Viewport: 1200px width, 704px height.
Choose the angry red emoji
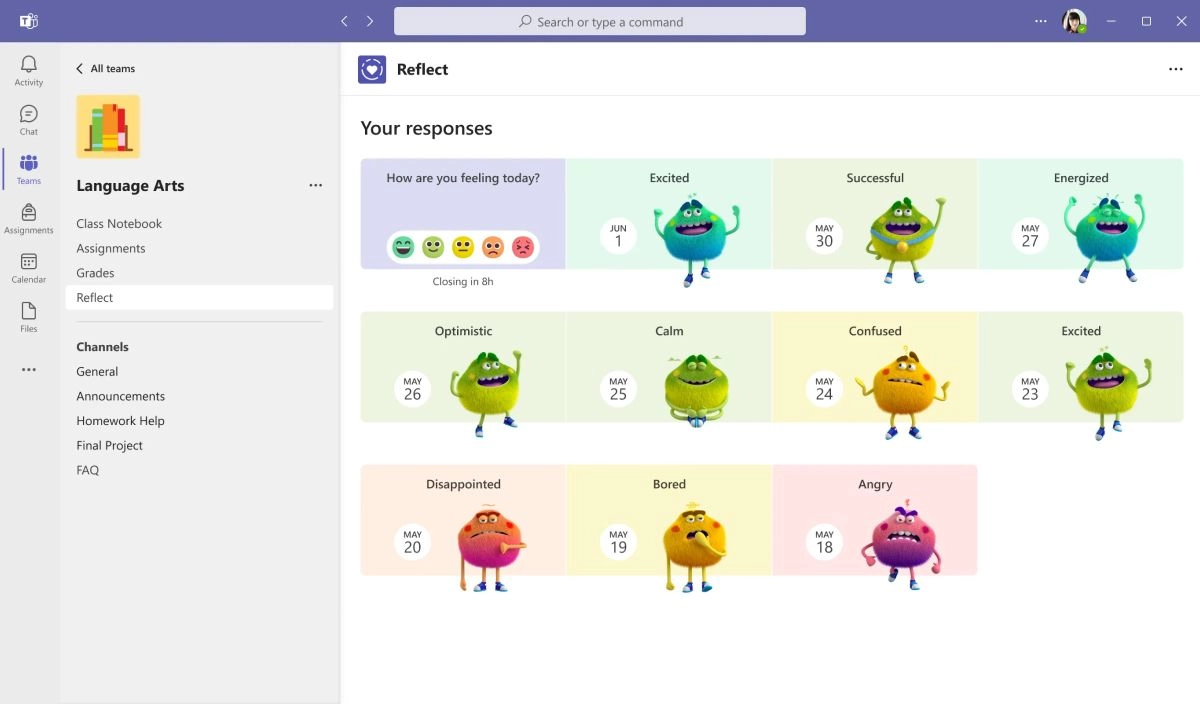[523, 247]
